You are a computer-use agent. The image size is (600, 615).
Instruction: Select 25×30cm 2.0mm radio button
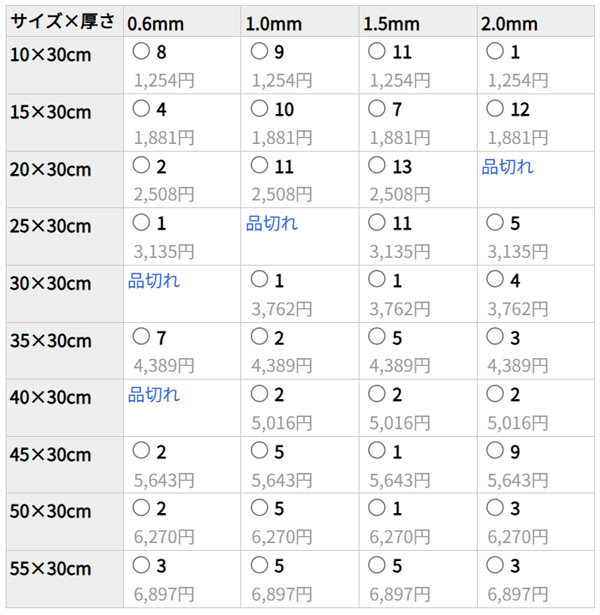coord(494,224)
